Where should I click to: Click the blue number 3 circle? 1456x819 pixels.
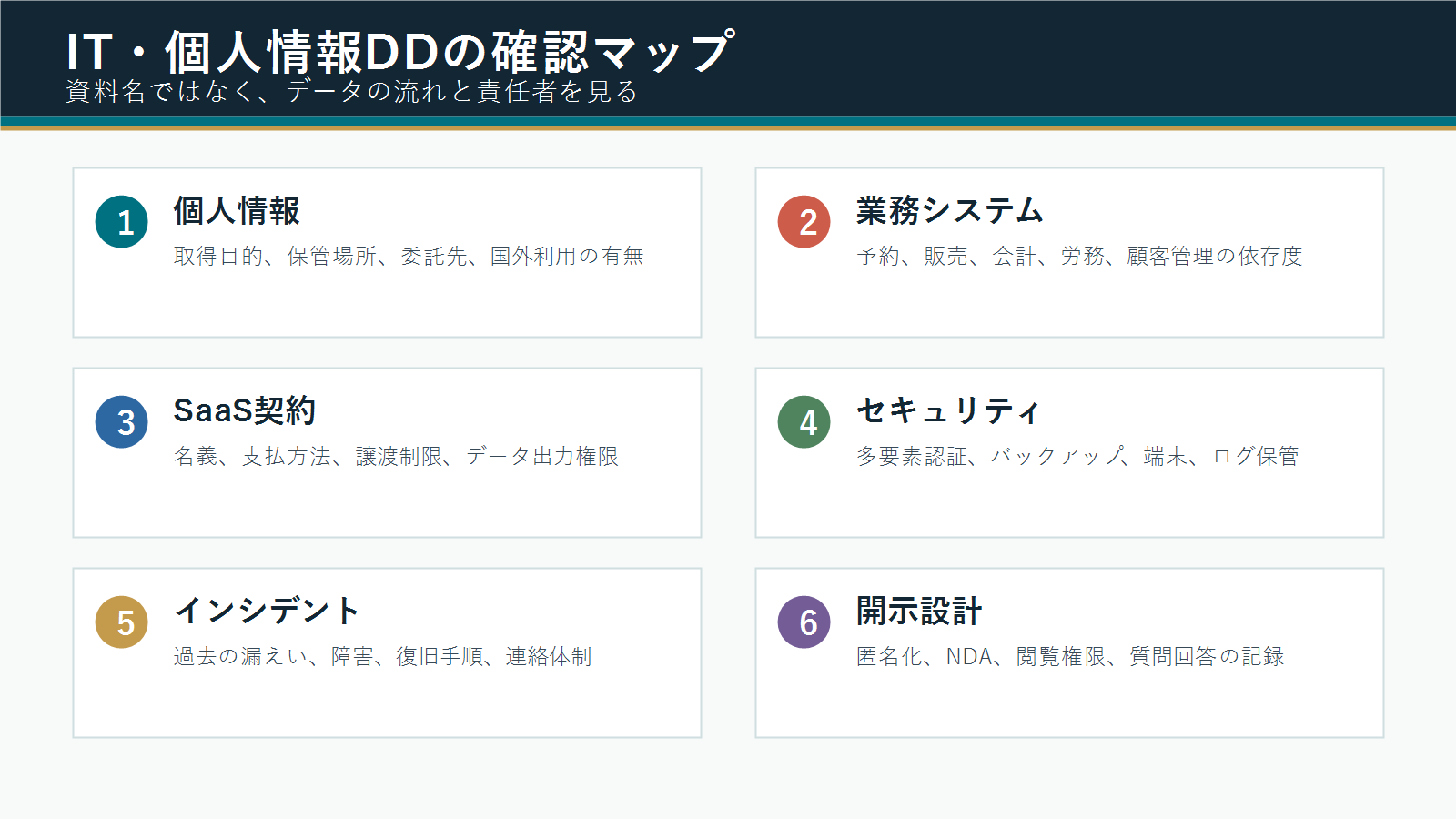click(x=122, y=422)
